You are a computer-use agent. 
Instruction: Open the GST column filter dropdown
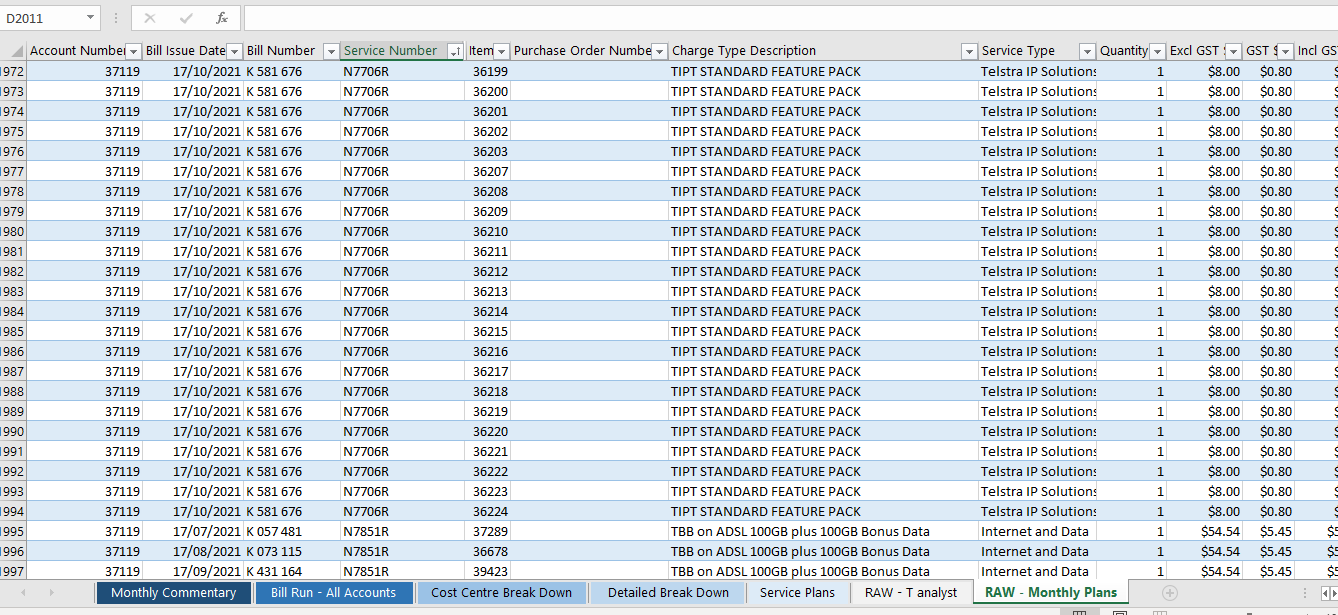tap(1285, 51)
